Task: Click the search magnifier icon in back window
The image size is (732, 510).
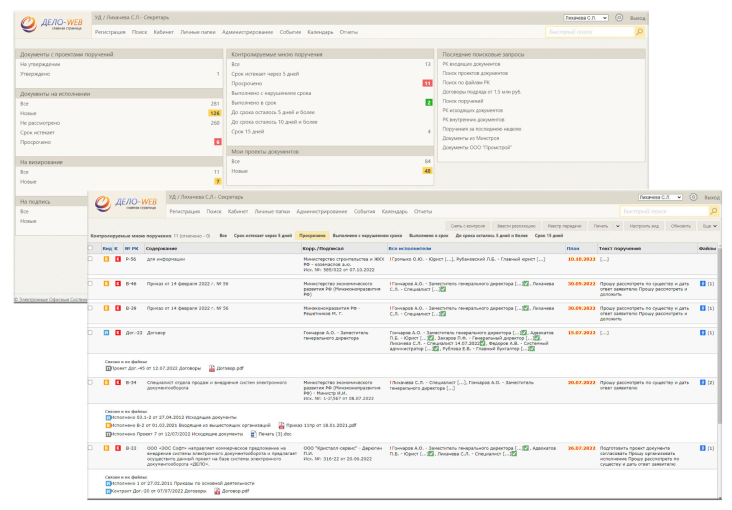Action: point(639,32)
